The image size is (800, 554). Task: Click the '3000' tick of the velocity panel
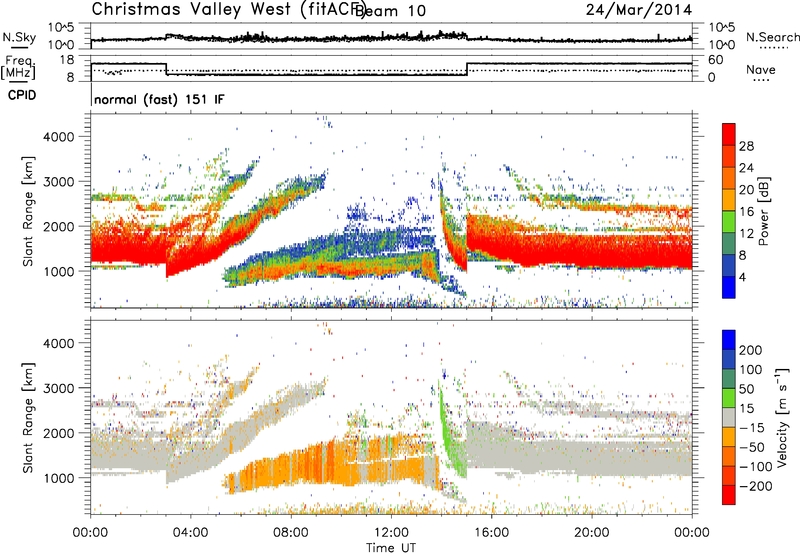59,388
